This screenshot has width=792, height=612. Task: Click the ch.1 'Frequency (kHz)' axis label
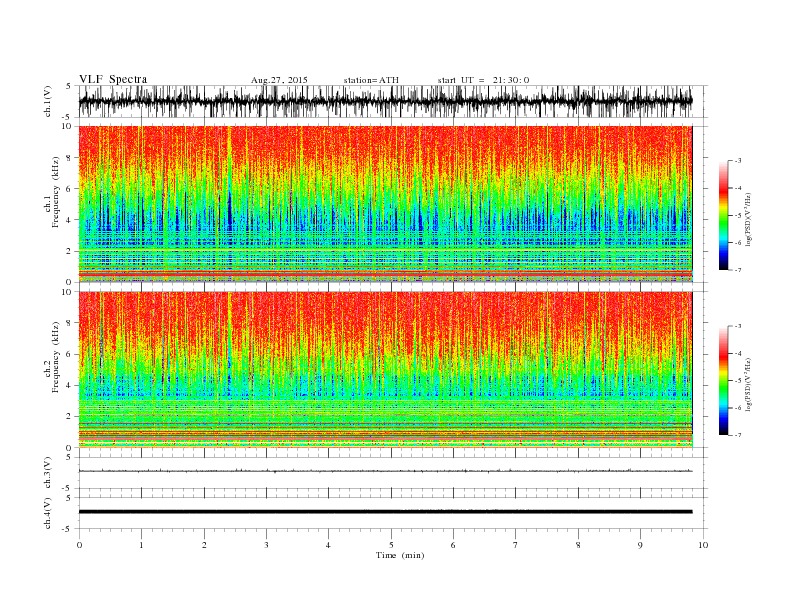click(56, 192)
